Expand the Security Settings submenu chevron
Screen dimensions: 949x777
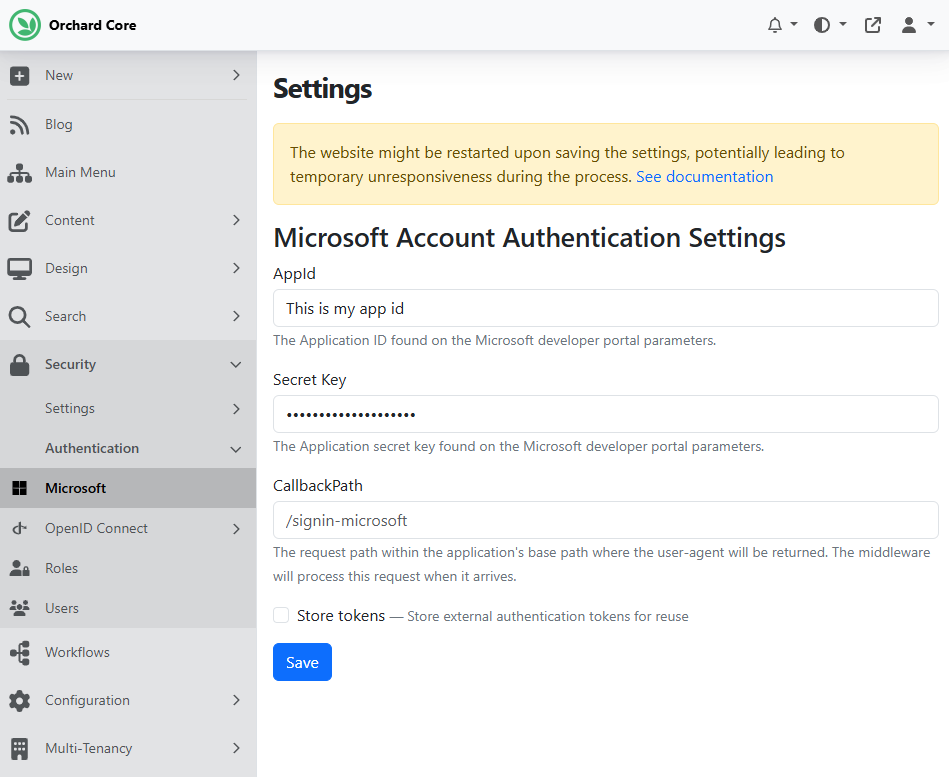tap(237, 409)
